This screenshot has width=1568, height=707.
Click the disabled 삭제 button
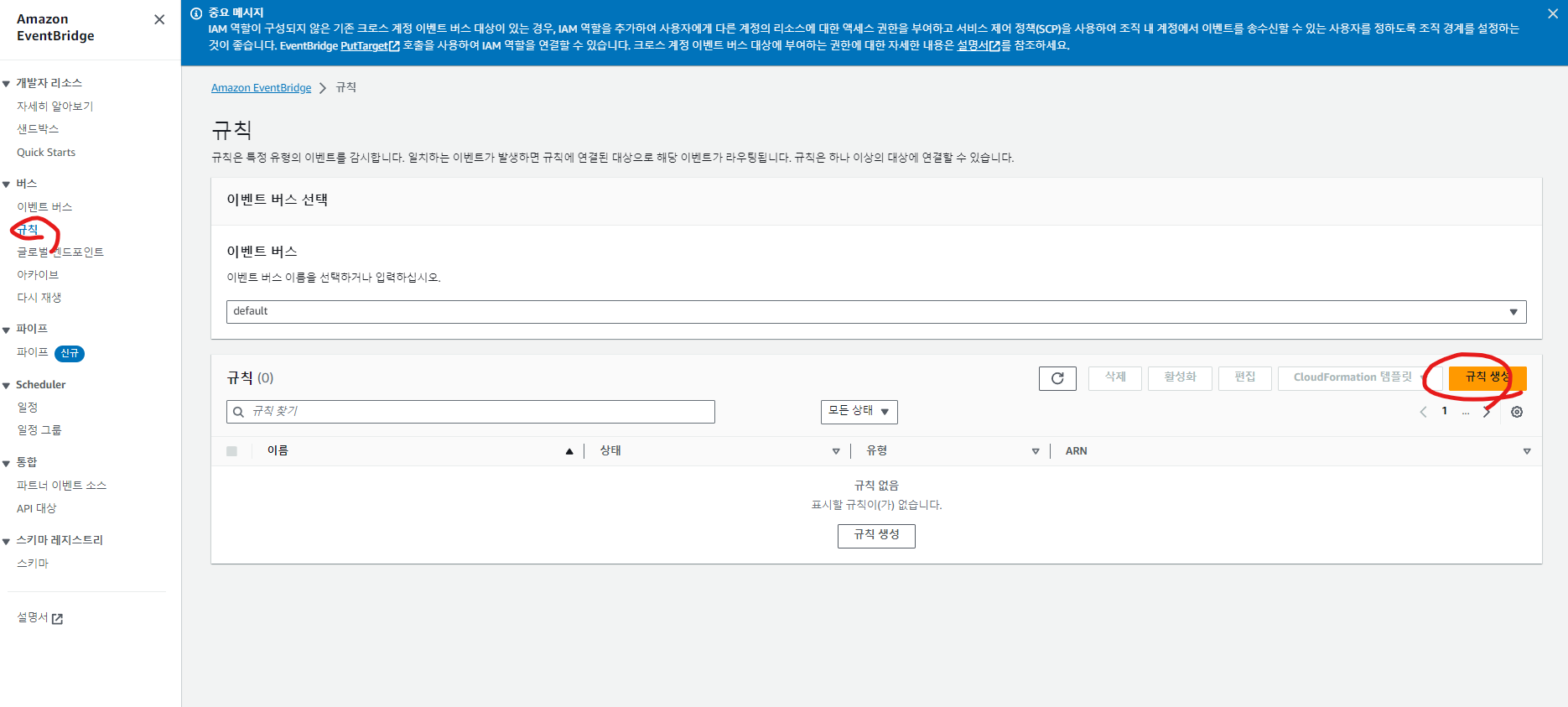click(1115, 378)
